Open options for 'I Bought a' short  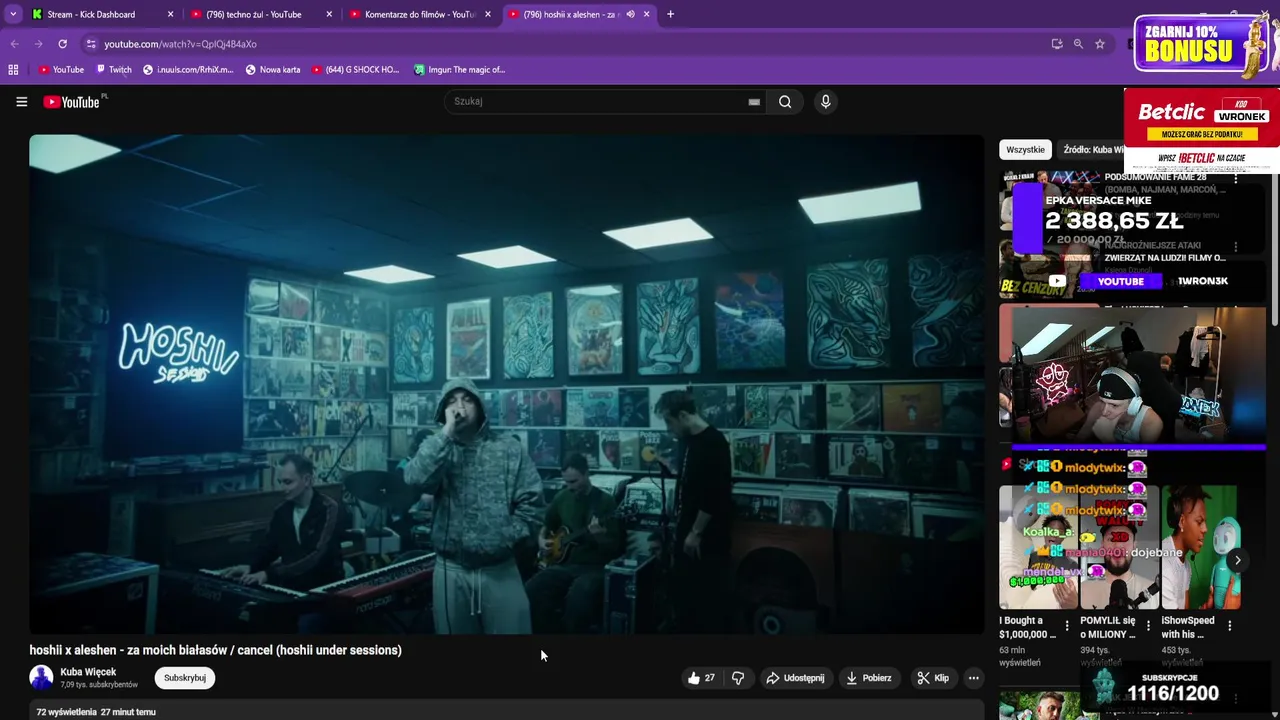pos(1067,626)
